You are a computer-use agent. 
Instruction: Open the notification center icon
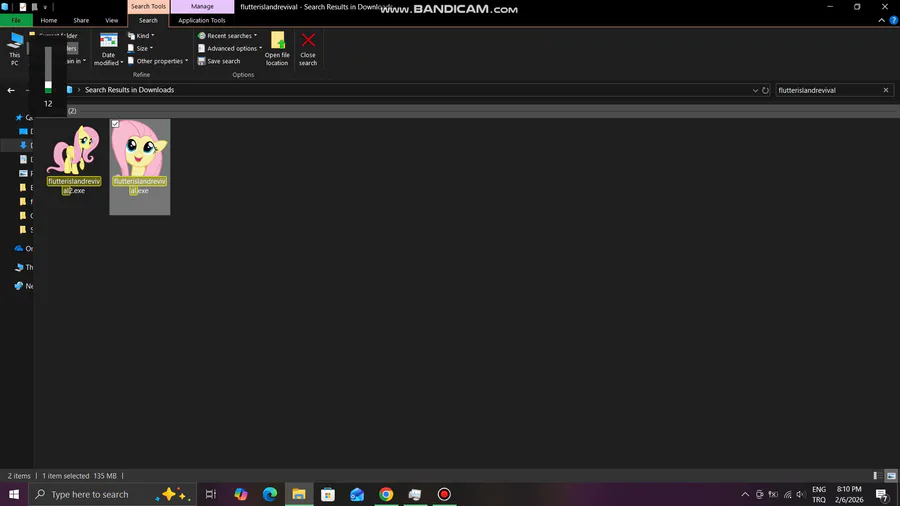point(882,495)
